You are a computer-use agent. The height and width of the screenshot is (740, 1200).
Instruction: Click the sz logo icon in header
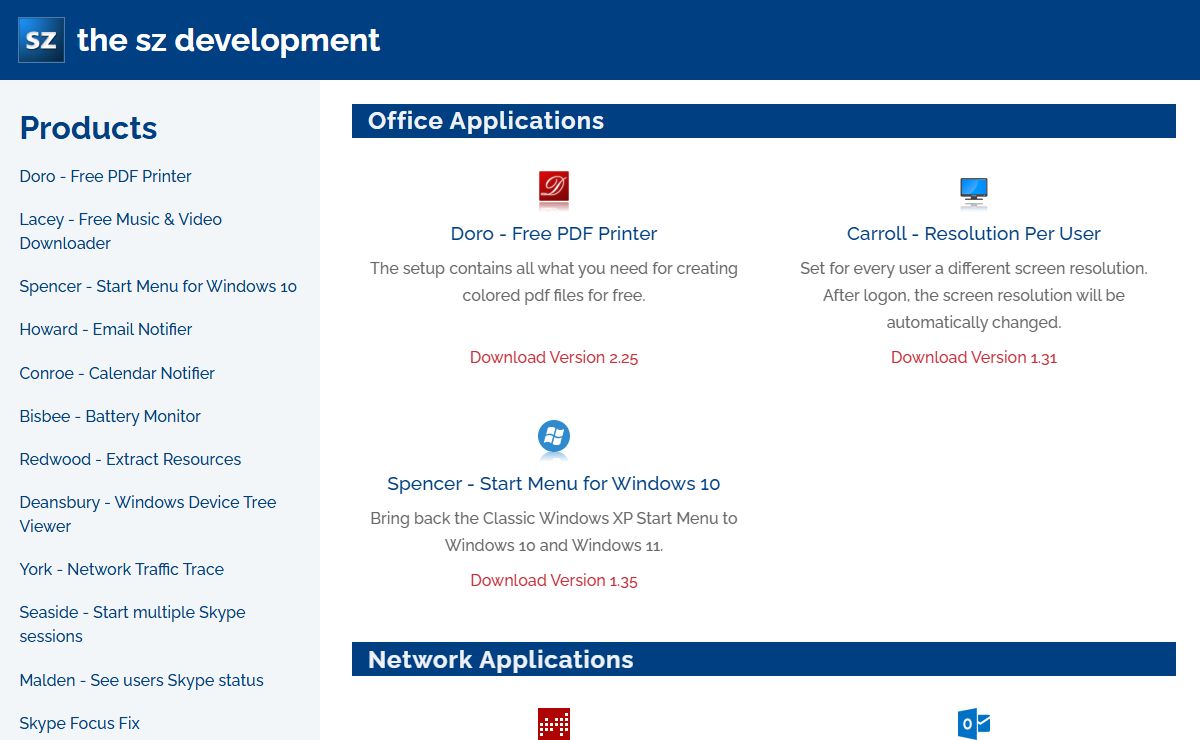pos(41,40)
